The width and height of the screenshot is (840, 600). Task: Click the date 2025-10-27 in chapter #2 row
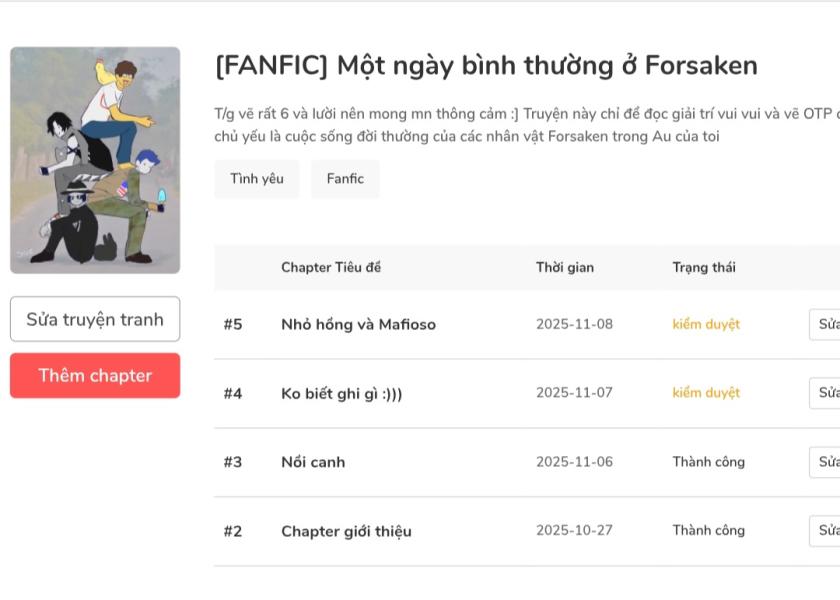pyautogui.click(x=574, y=531)
